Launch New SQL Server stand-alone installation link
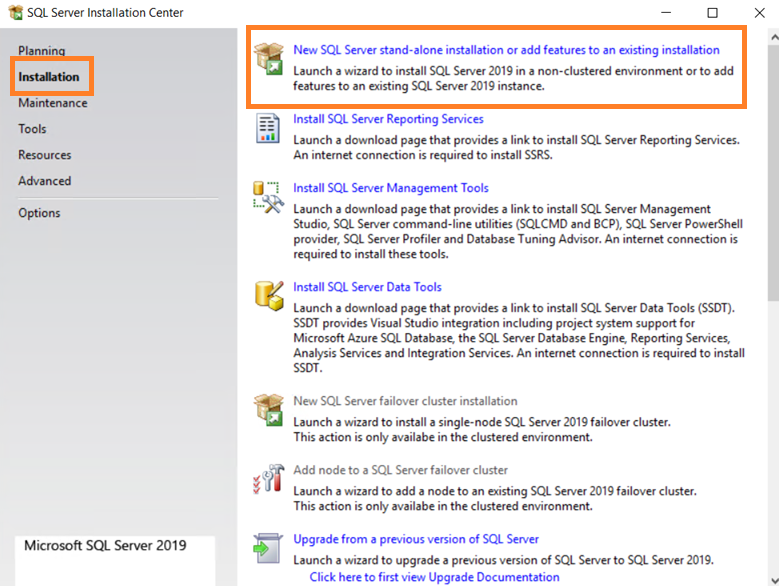This screenshot has height=586, width=779. point(506,50)
